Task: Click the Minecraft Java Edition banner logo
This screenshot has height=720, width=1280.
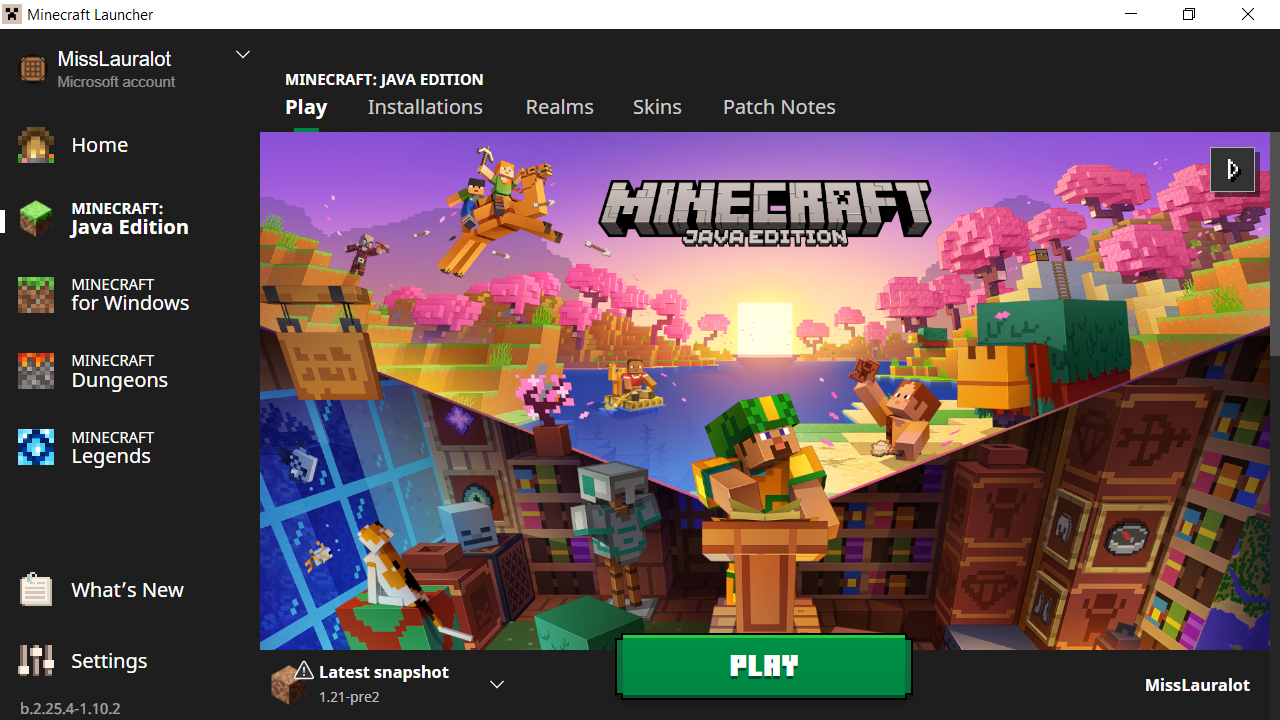Action: point(765,213)
